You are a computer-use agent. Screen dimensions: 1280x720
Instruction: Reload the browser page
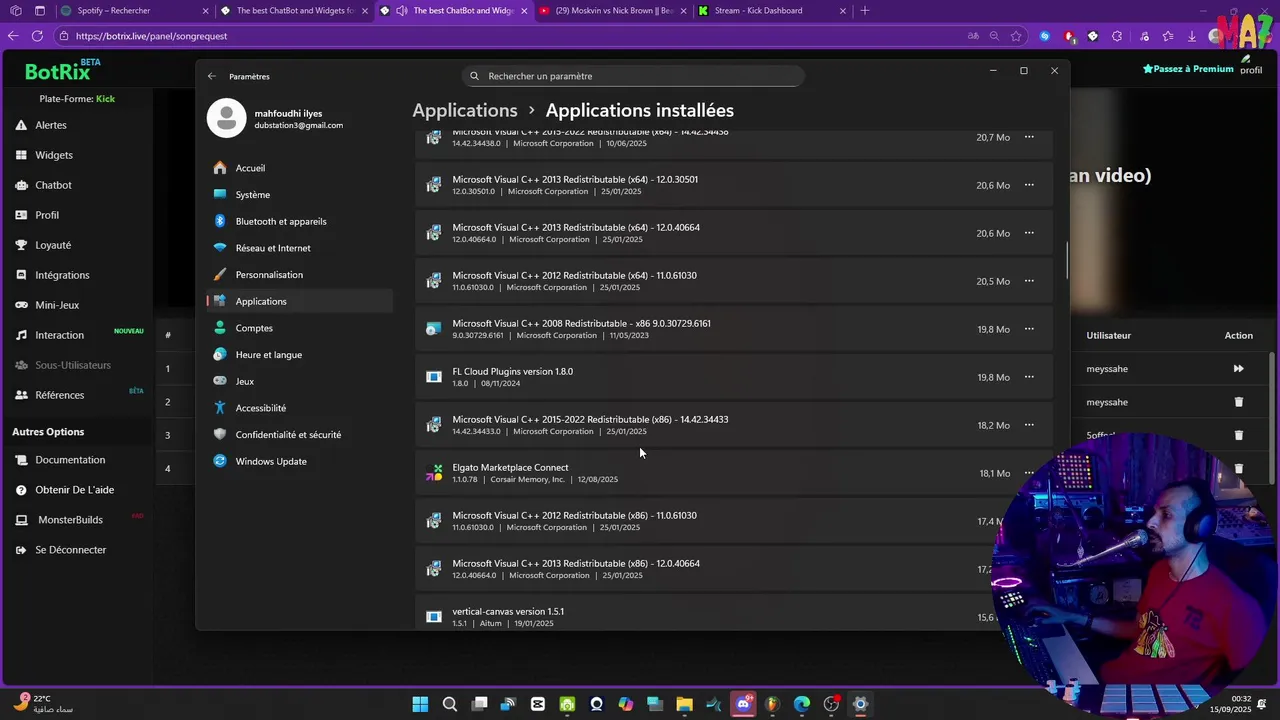[x=37, y=36]
